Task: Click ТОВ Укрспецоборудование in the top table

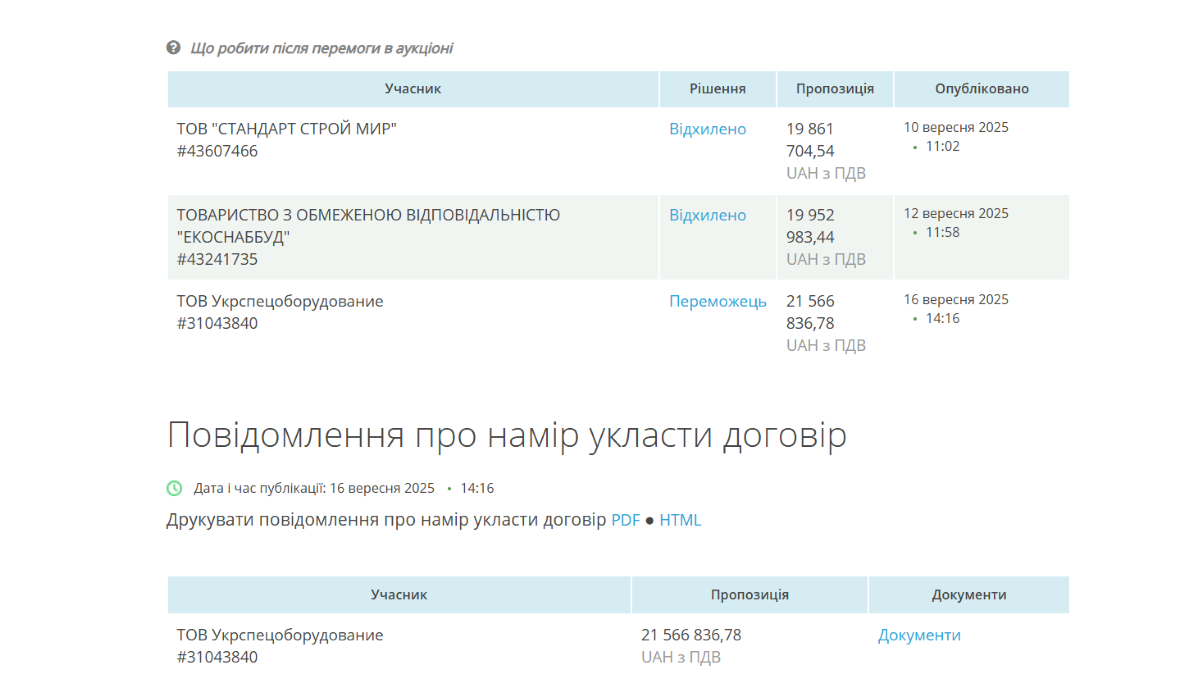Action: pos(280,301)
